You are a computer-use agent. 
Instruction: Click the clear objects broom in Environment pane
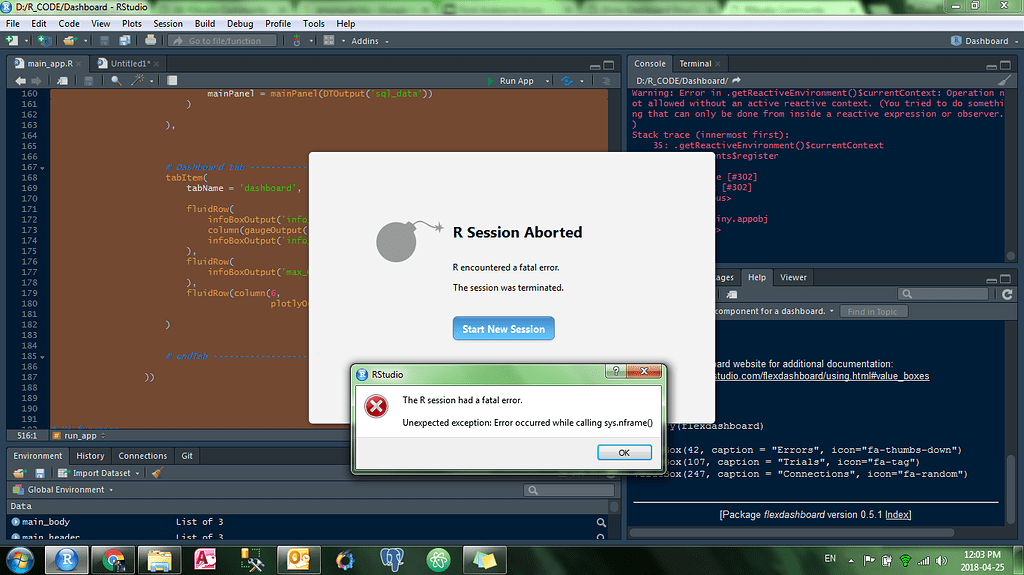157,472
